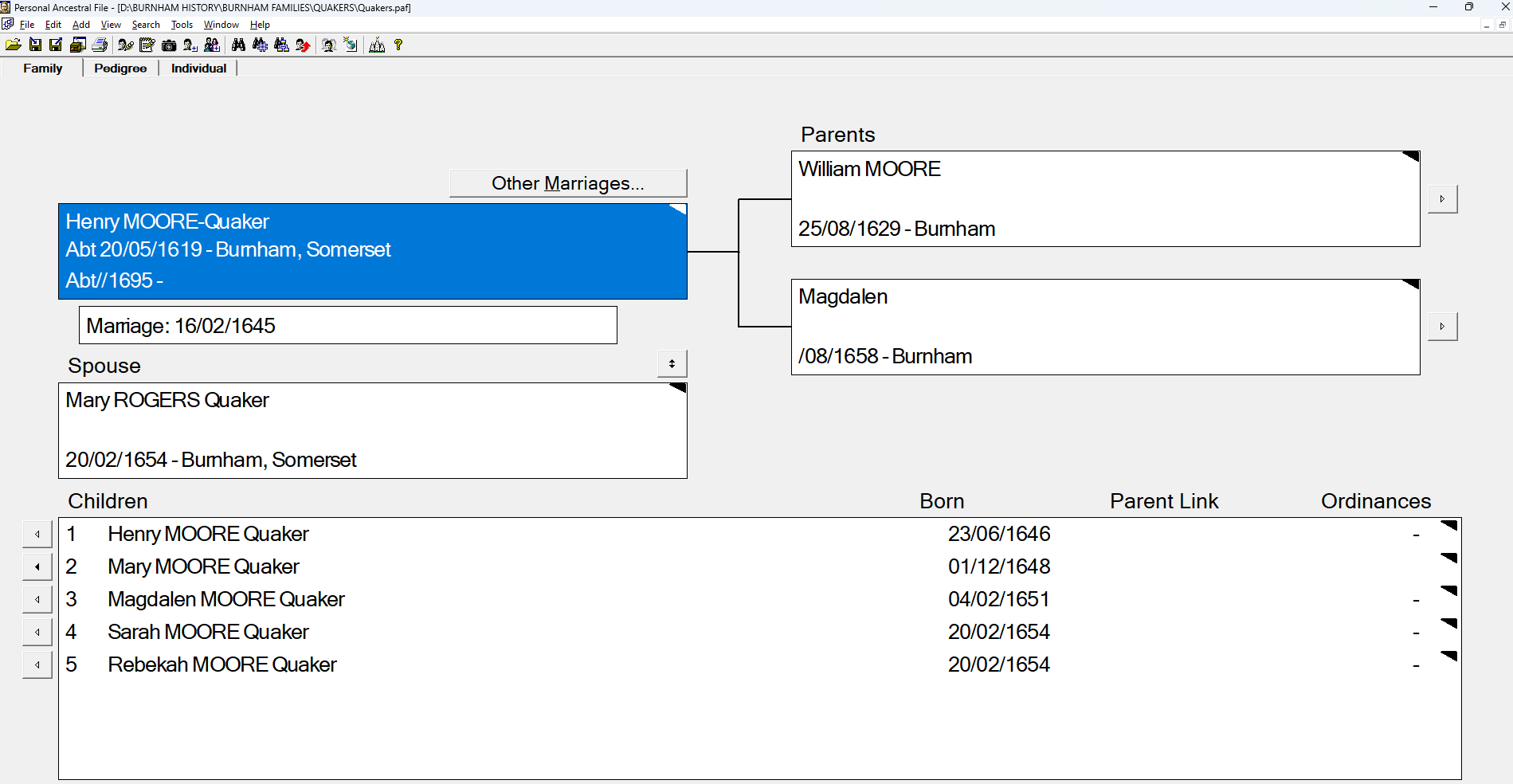Click the yellow question mark Help icon
1513x784 pixels.
point(398,45)
